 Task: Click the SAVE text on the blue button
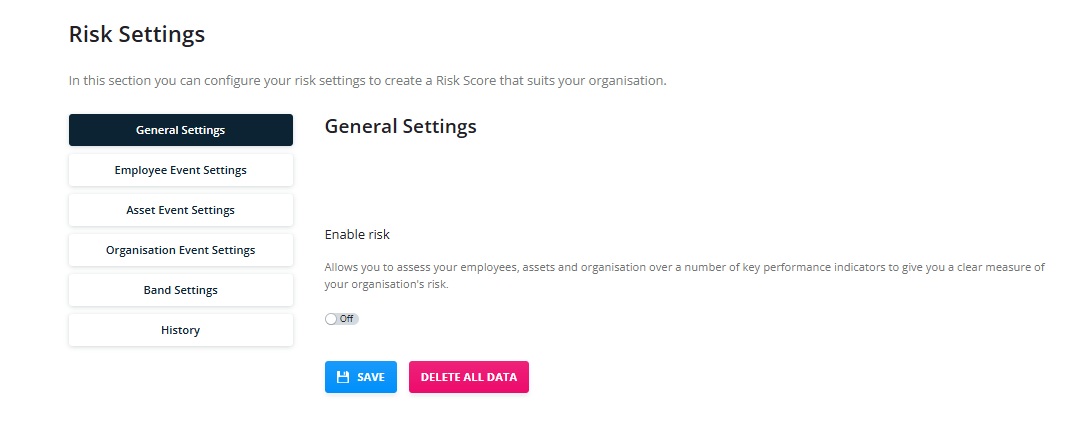click(371, 377)
